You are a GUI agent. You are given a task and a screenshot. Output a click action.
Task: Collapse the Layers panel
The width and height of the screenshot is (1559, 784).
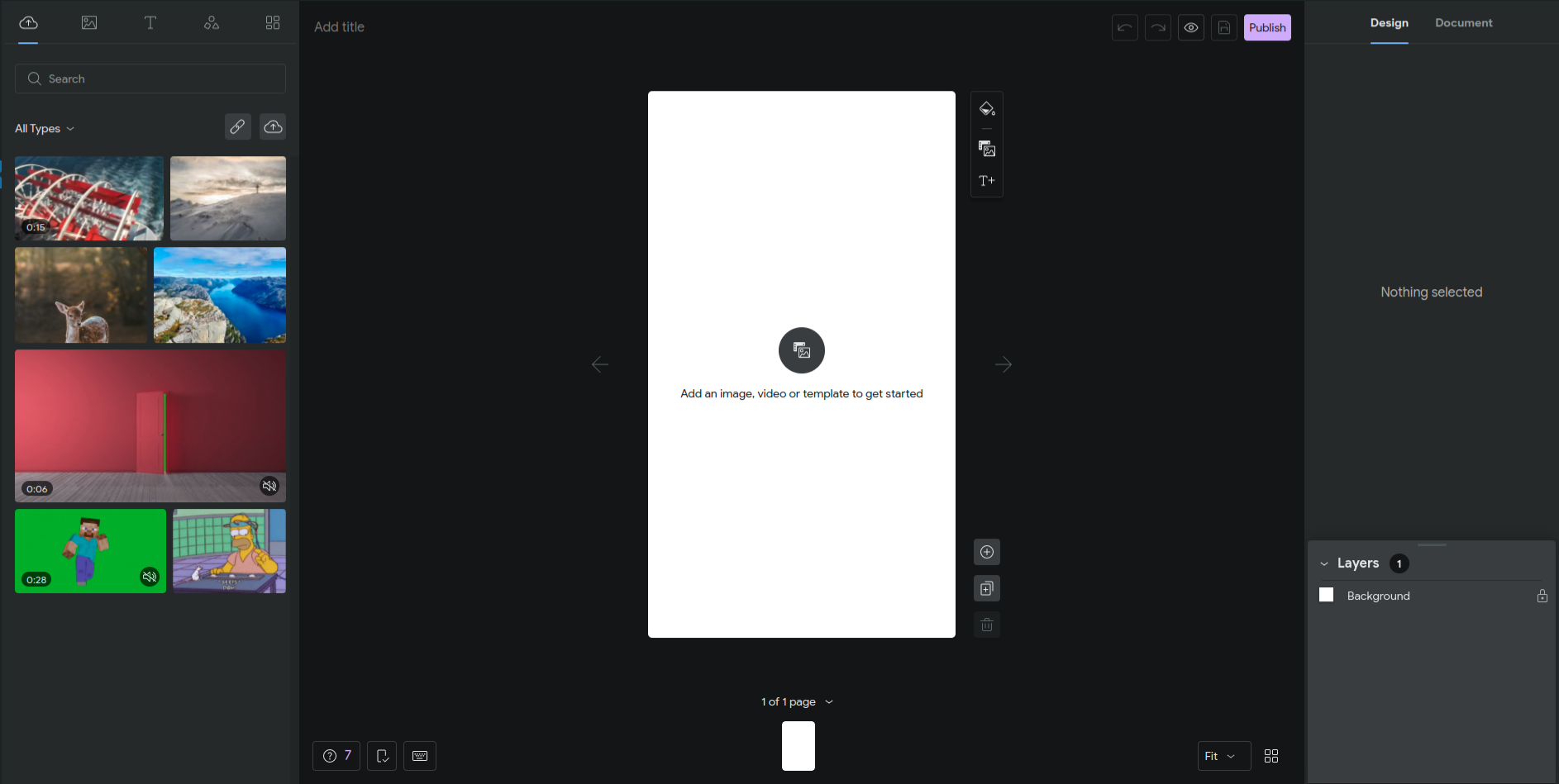click(1324, 563)
